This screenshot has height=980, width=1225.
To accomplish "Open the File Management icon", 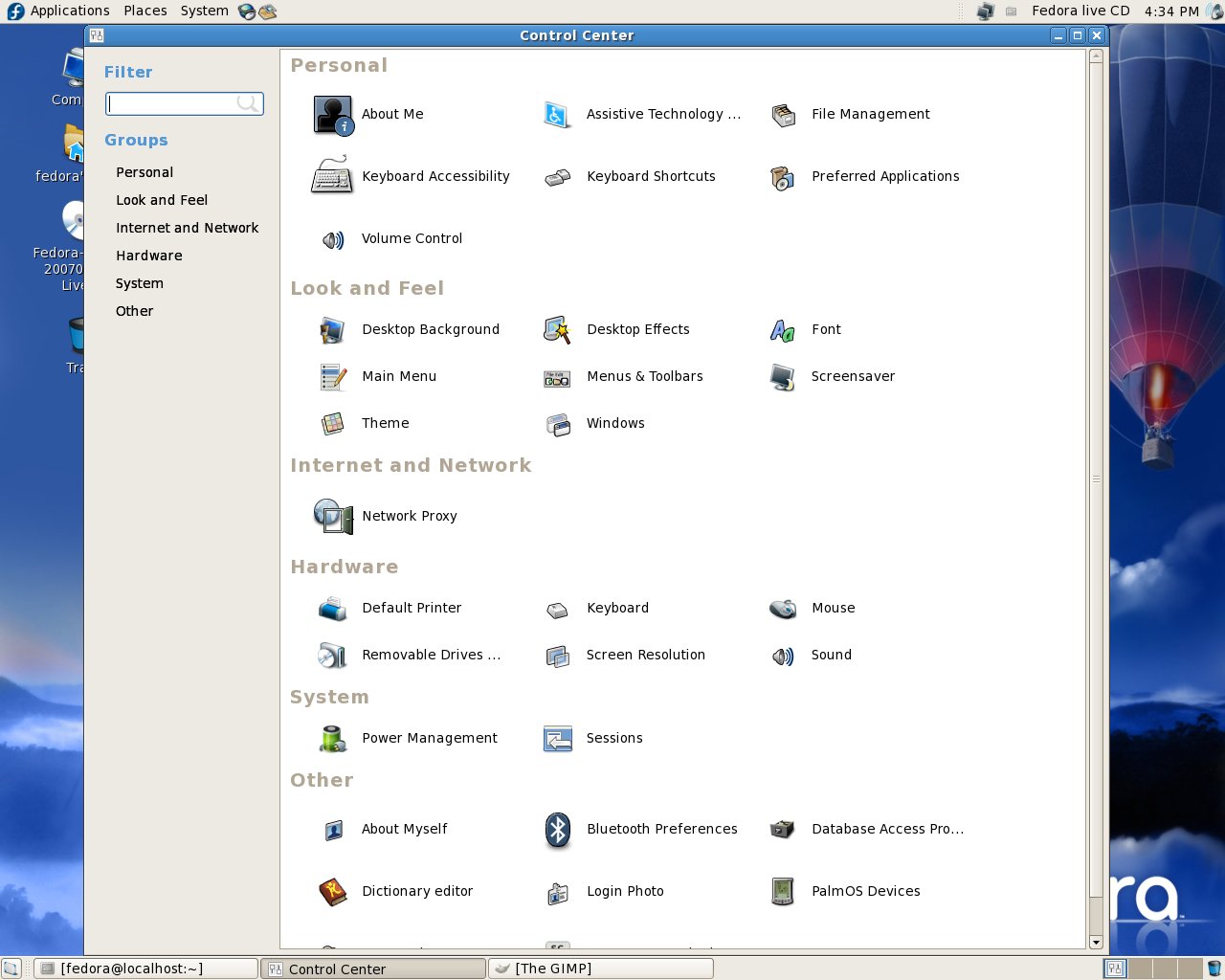I will pyautogui.click(x=783, y=115).
